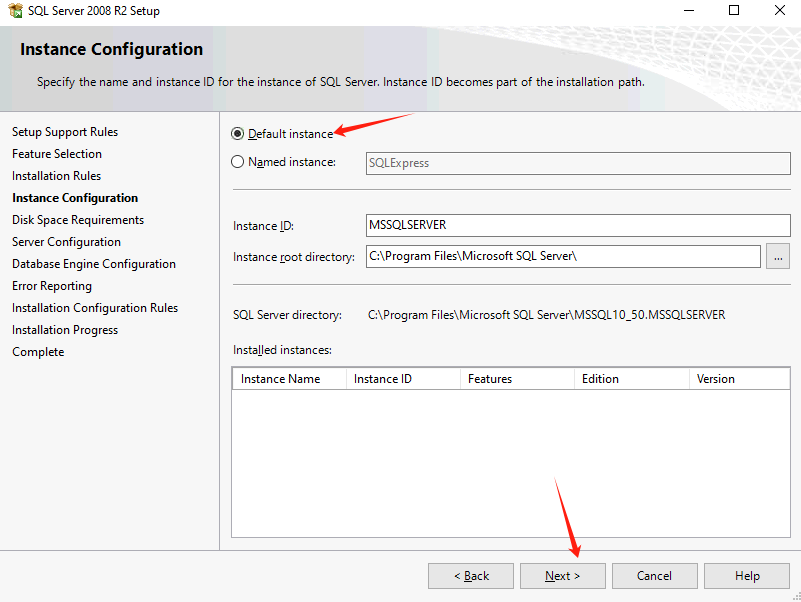Select Error Reporting step

(x=52, y=286)
